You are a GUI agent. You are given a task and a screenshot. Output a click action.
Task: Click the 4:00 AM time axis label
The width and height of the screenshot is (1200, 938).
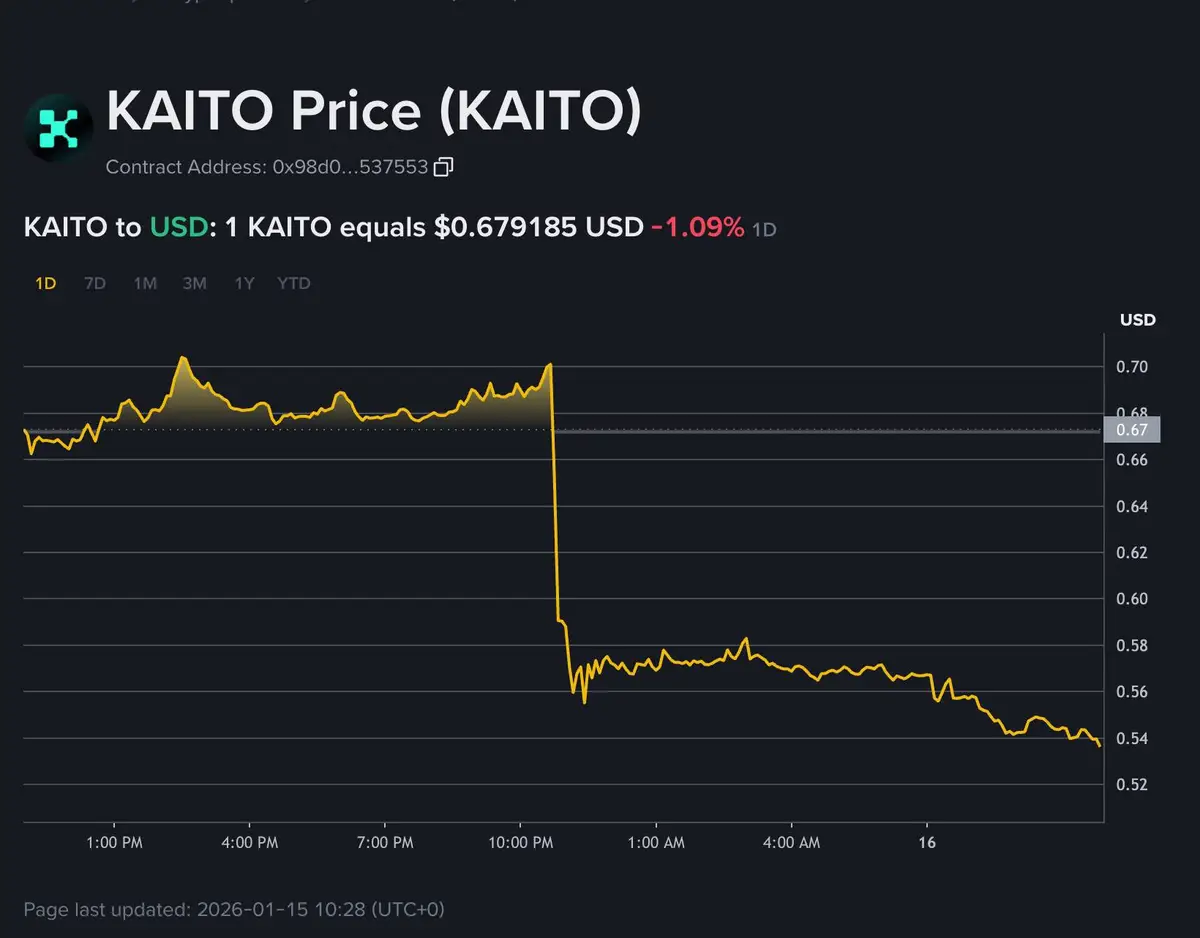[791, 843]
